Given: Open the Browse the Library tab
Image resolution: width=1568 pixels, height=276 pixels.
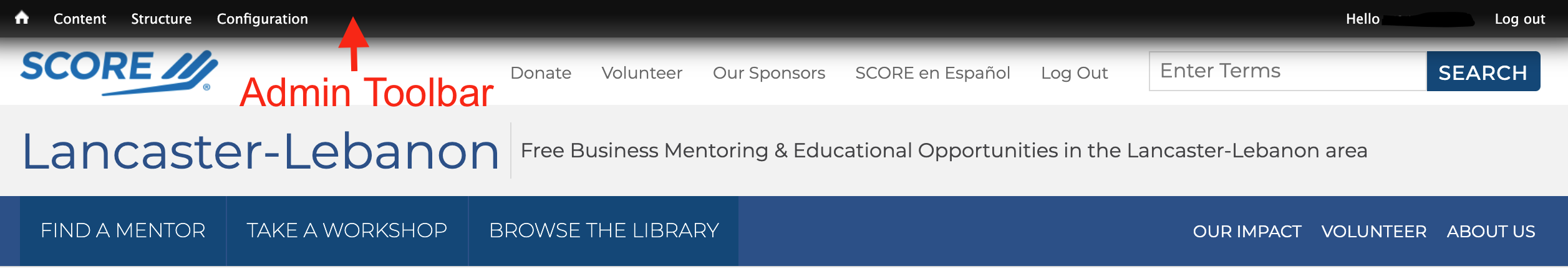Looking at the screenshot, I should click(x=604, y=230).
